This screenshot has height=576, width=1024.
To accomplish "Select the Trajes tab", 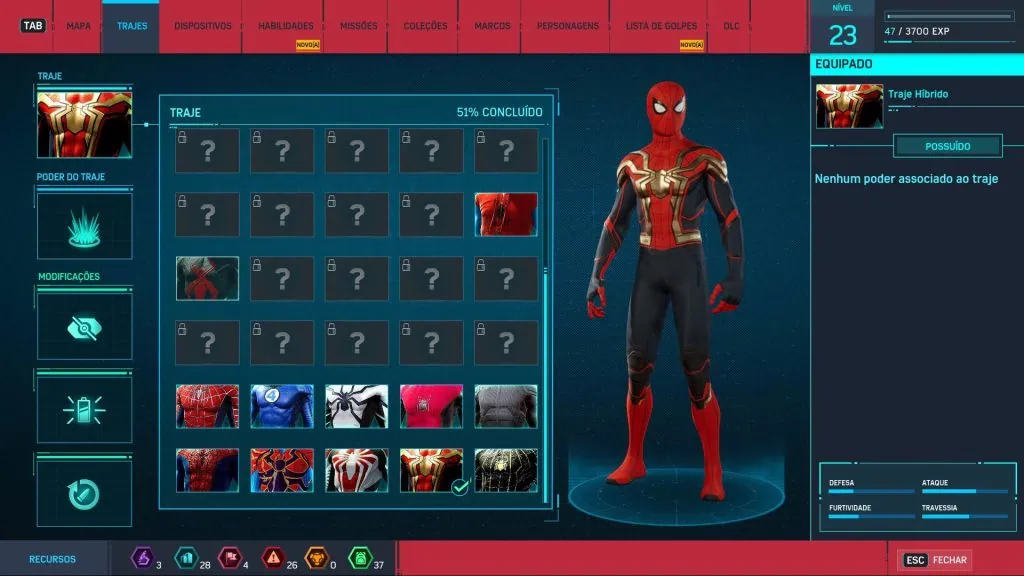I will coord(132,26).
